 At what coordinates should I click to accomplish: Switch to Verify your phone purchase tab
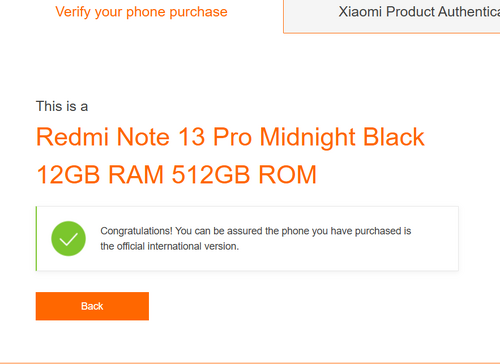coord(141,12)
